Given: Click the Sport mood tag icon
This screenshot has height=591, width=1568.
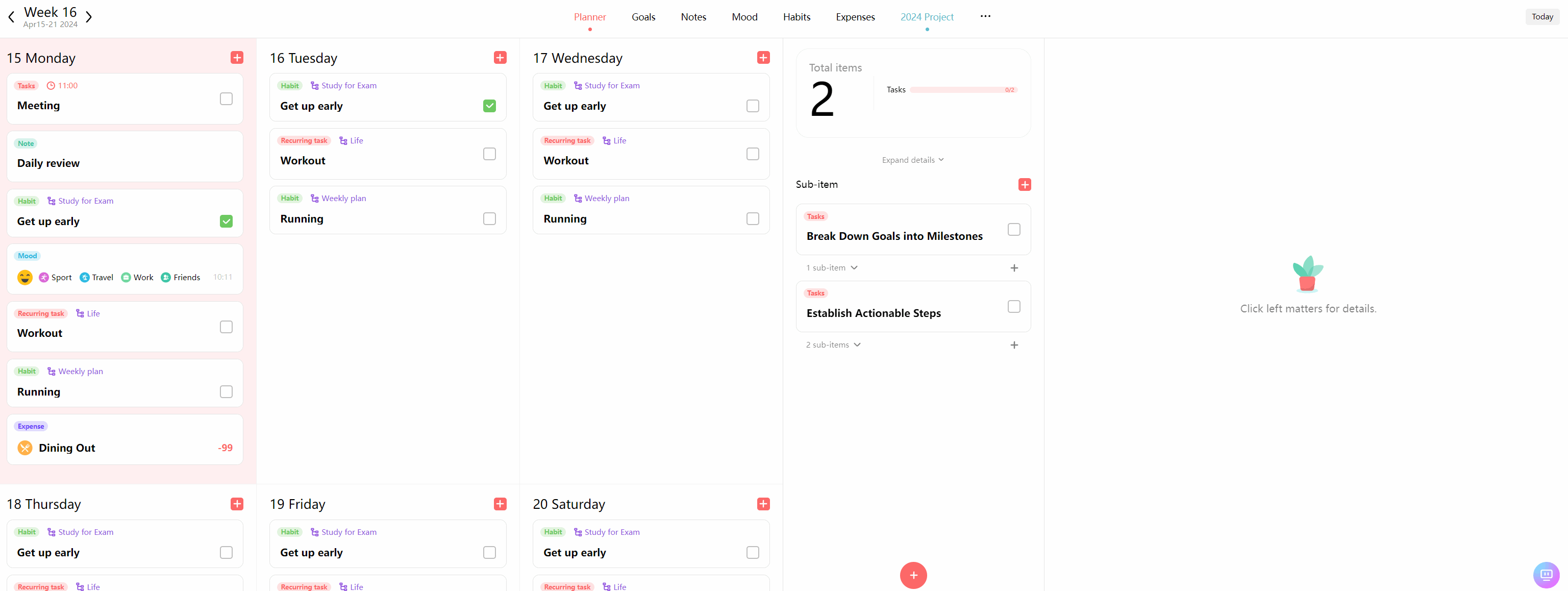Looking at the screenshot, I should pos(44,278).
